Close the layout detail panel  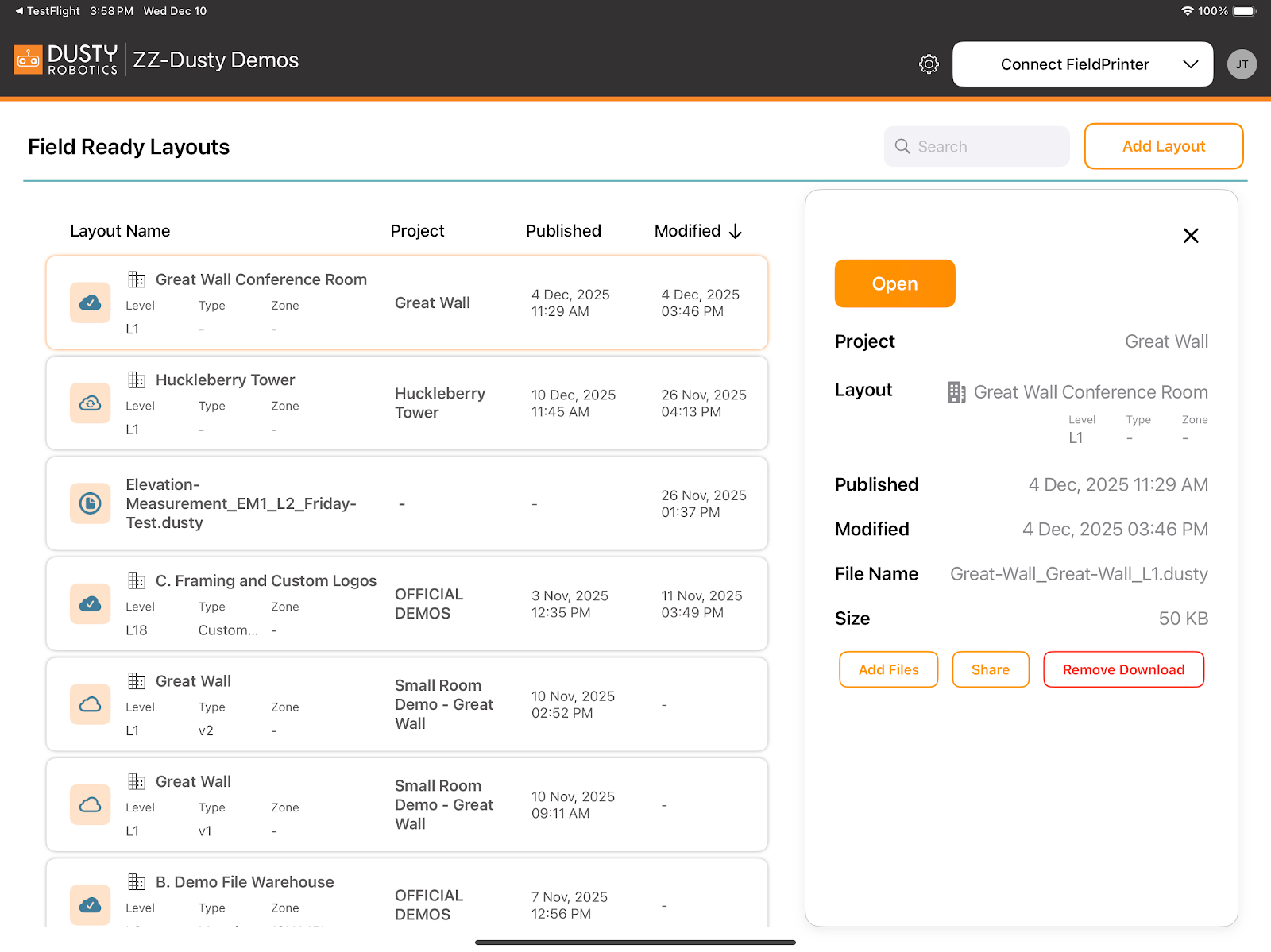point(1191,236)
